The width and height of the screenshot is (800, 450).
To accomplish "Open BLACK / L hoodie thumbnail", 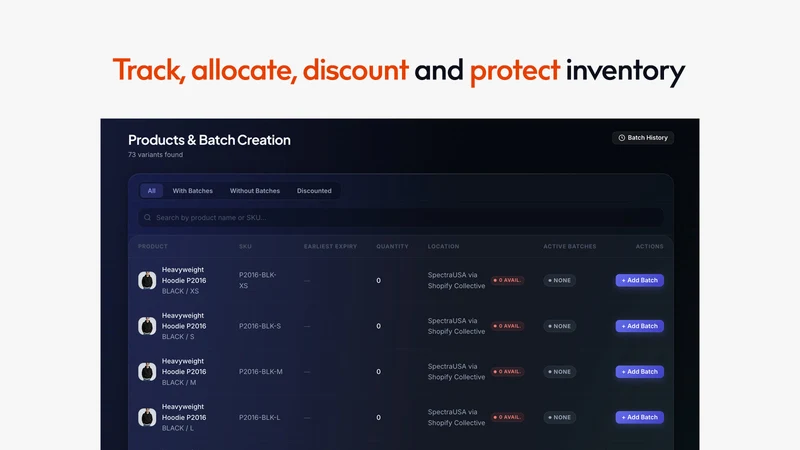I will point(147,417).
